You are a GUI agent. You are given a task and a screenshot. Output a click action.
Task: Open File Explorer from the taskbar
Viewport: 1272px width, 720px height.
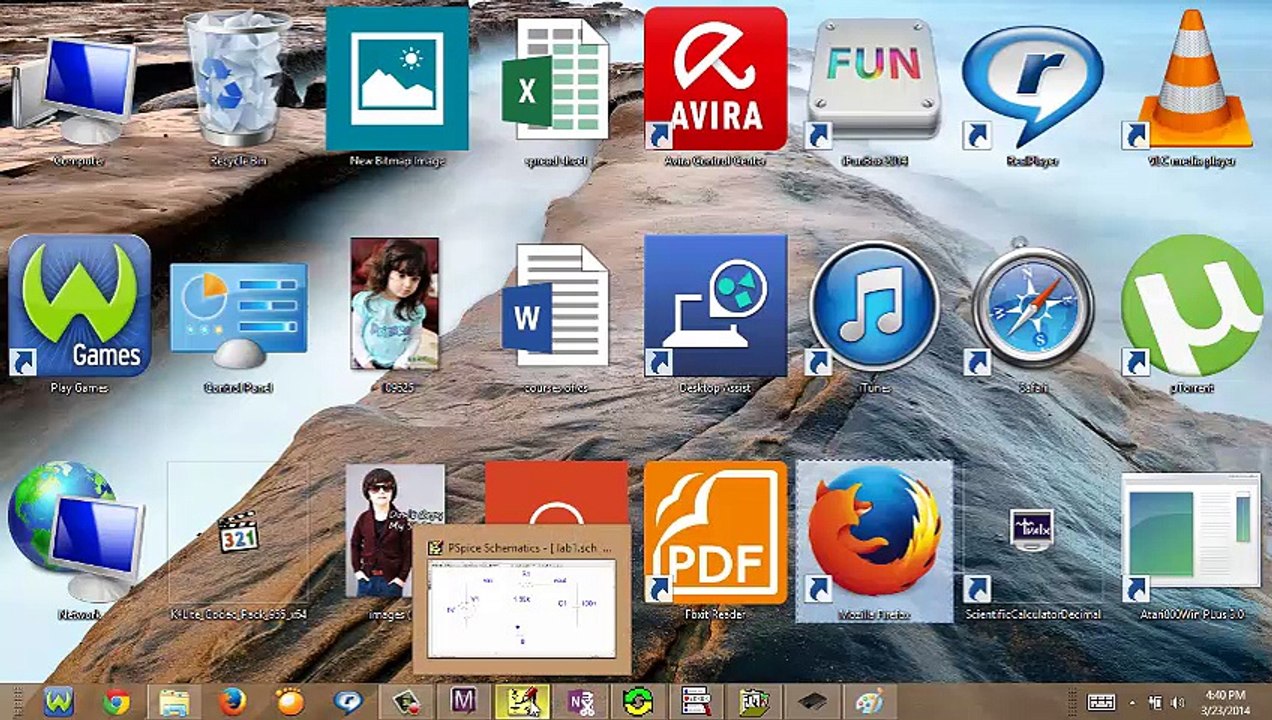[174, 702]
